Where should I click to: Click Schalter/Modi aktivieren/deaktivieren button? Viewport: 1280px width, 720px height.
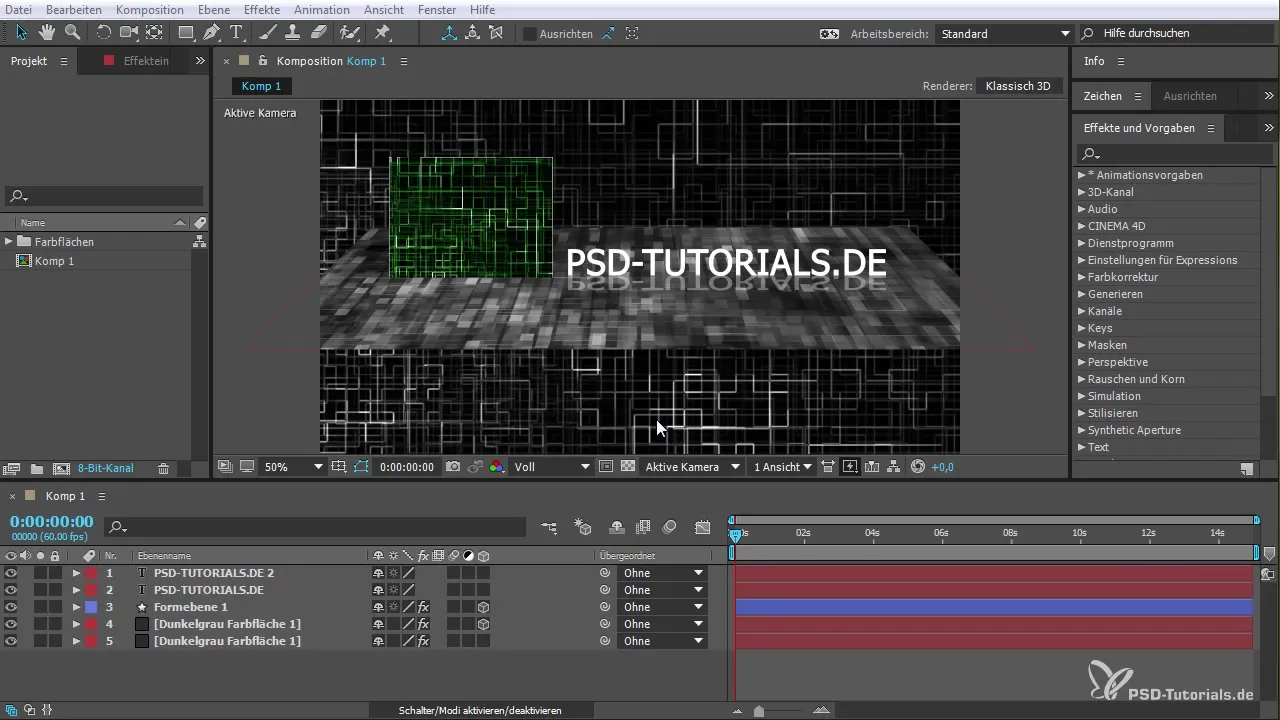click(480, 710)
